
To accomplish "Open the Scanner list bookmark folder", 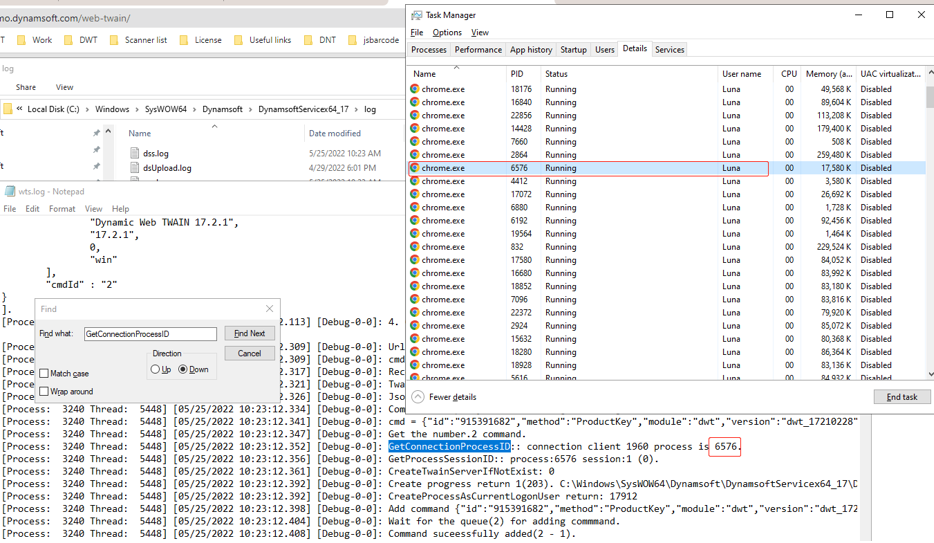I will pos(138,40).
